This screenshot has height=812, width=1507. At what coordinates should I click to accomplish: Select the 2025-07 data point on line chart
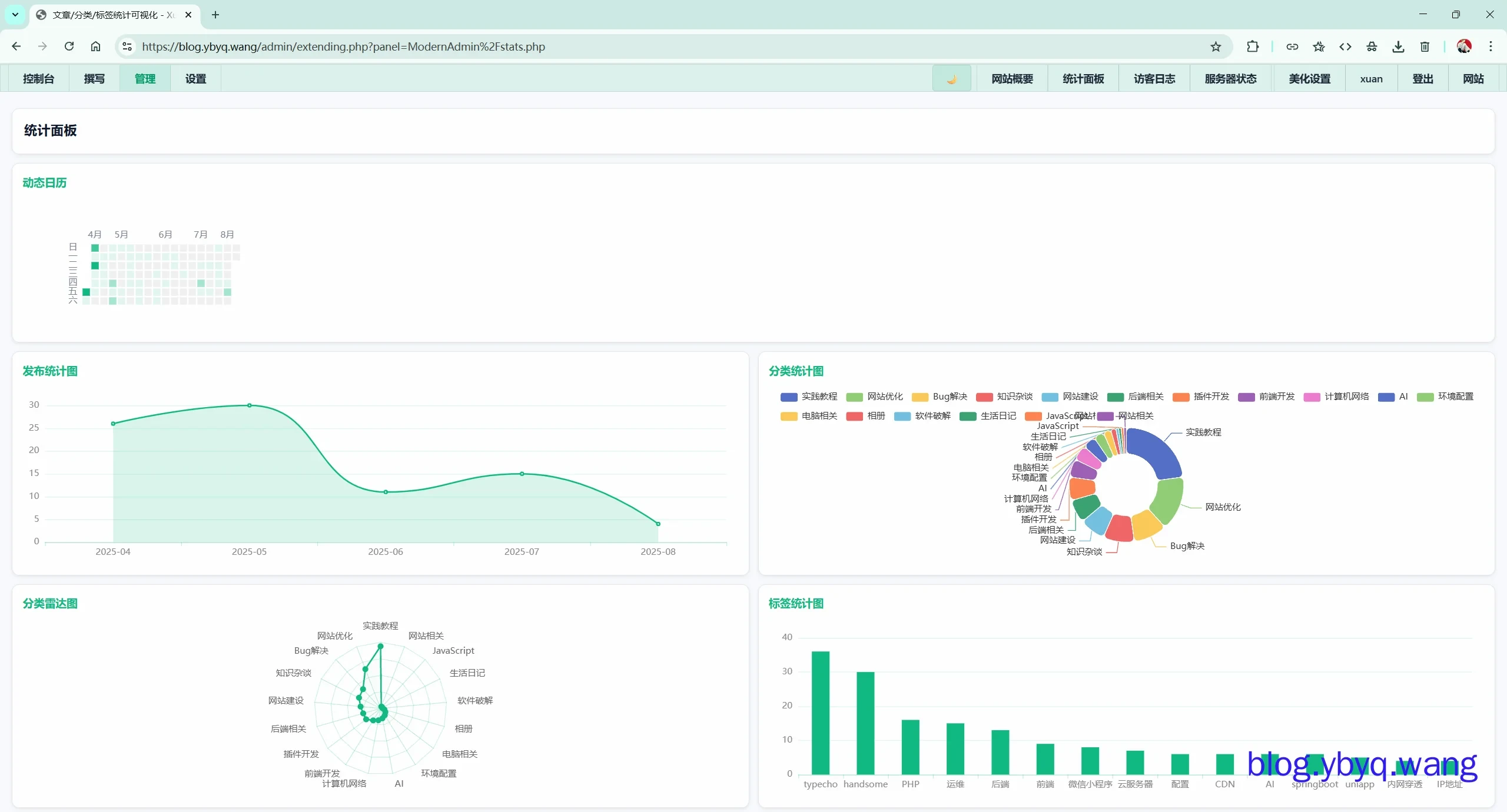pos(522,474)
